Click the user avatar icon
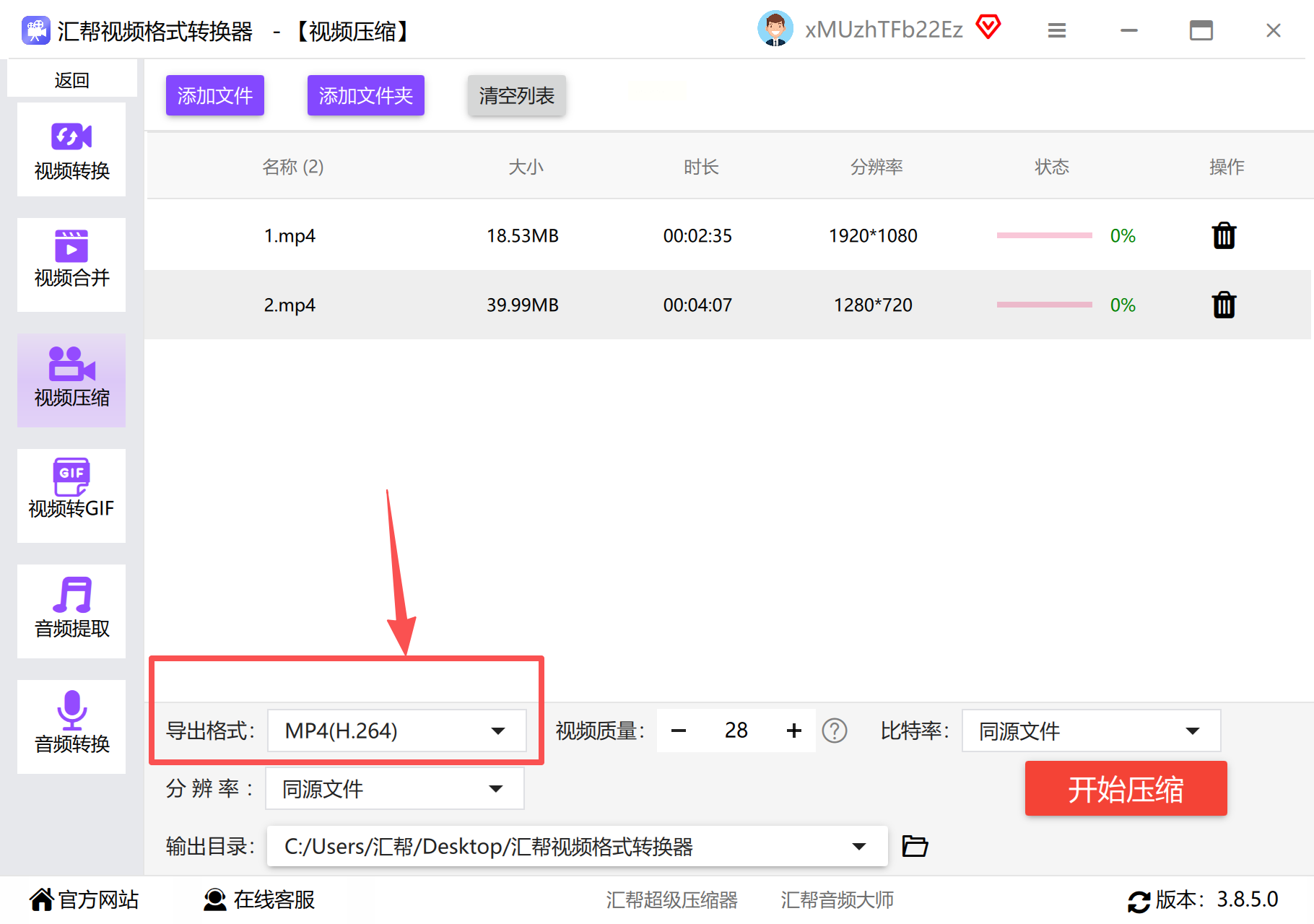Viewport: 1314px width, 924px height. (775, 29)
